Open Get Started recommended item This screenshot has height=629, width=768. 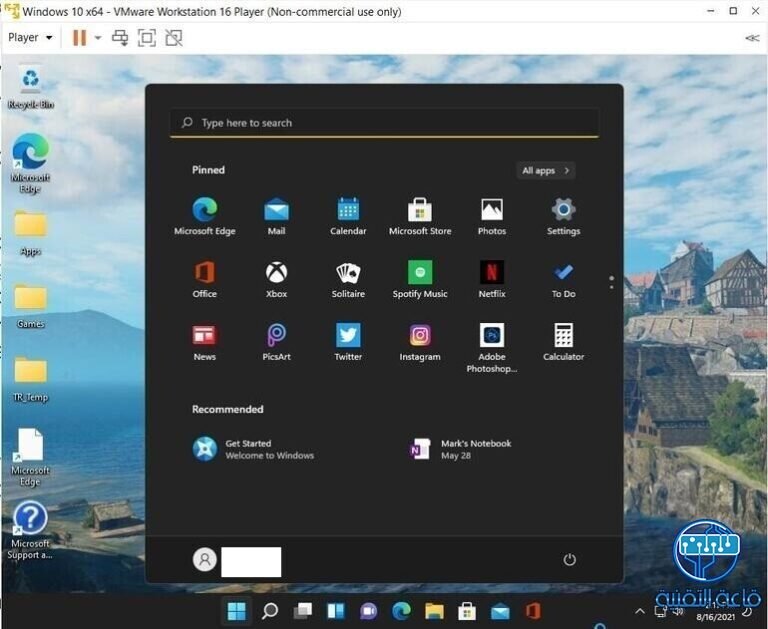point(253,449)
